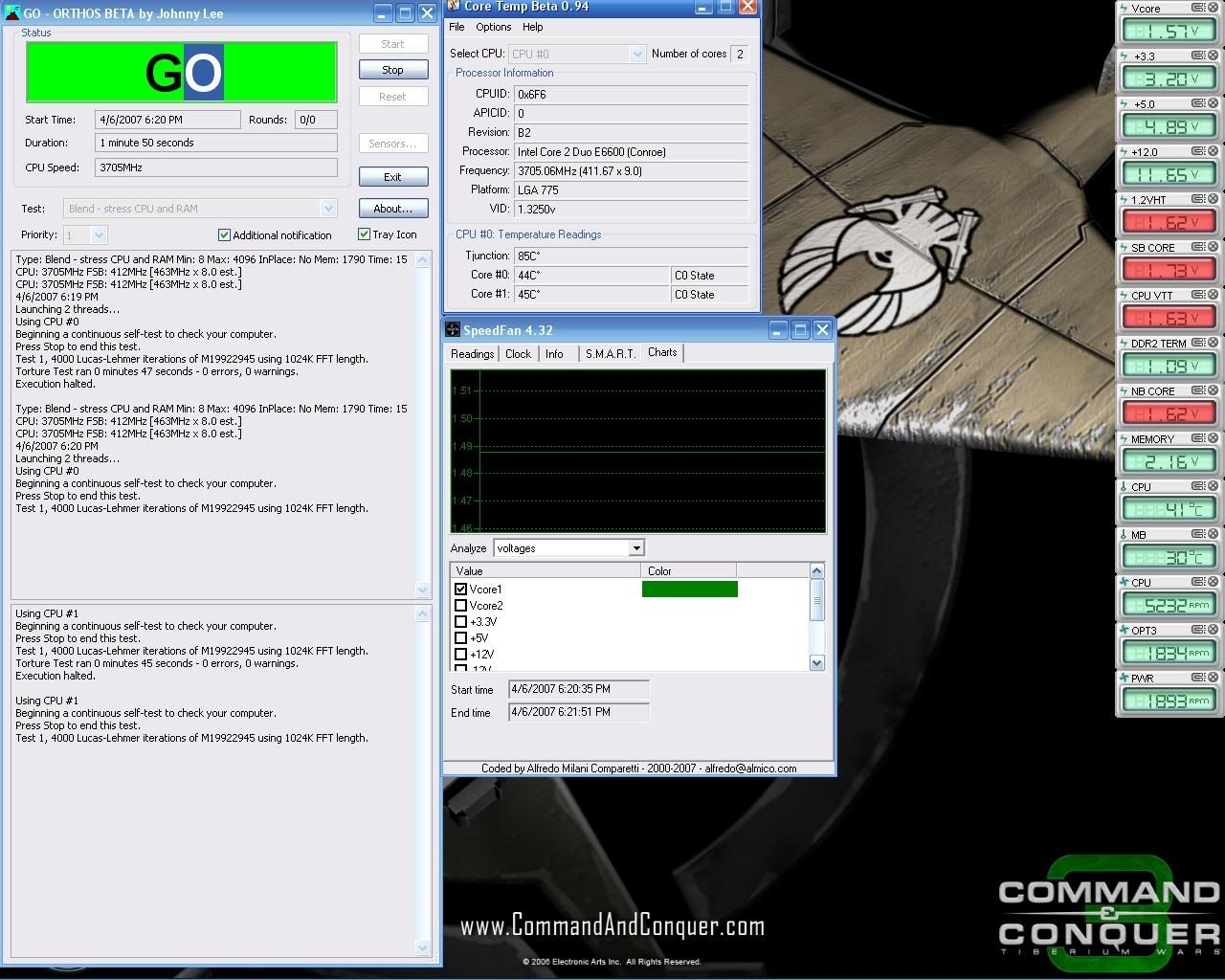Close the OPT3 fan gadget

click(x=1212, y=630)
